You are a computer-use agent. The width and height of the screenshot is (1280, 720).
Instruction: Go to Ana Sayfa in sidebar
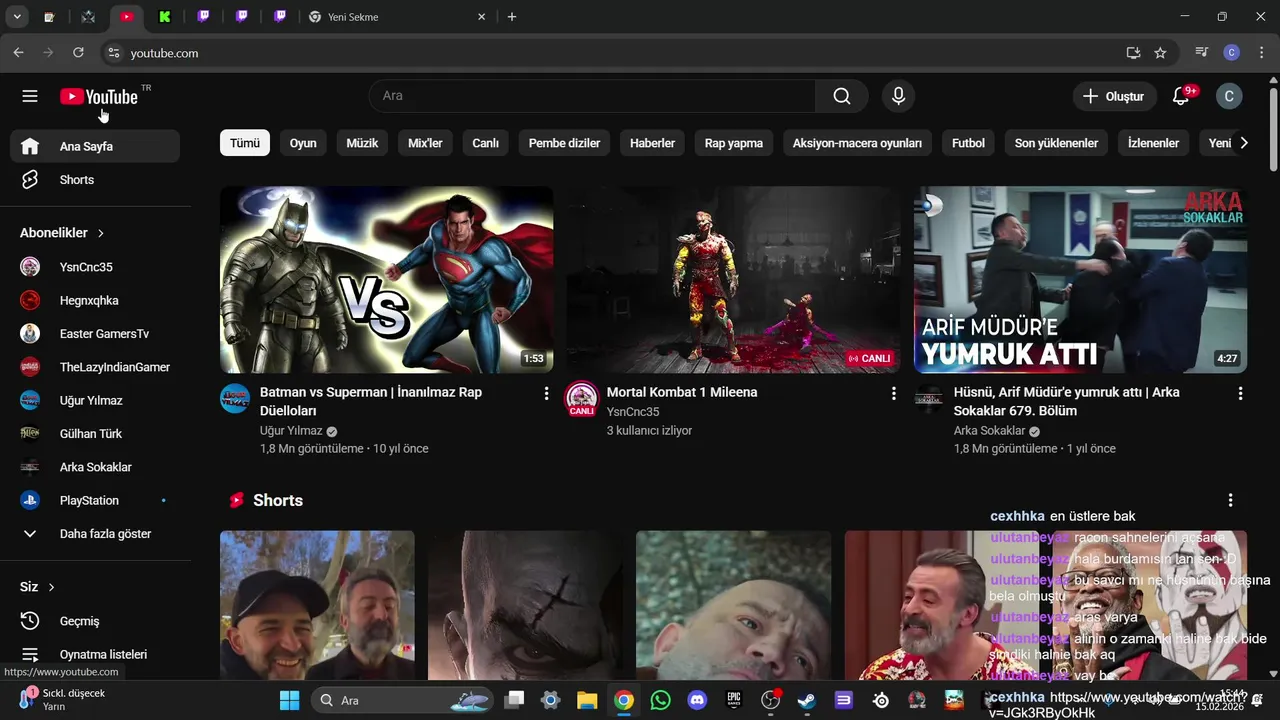tap(95, 146)
